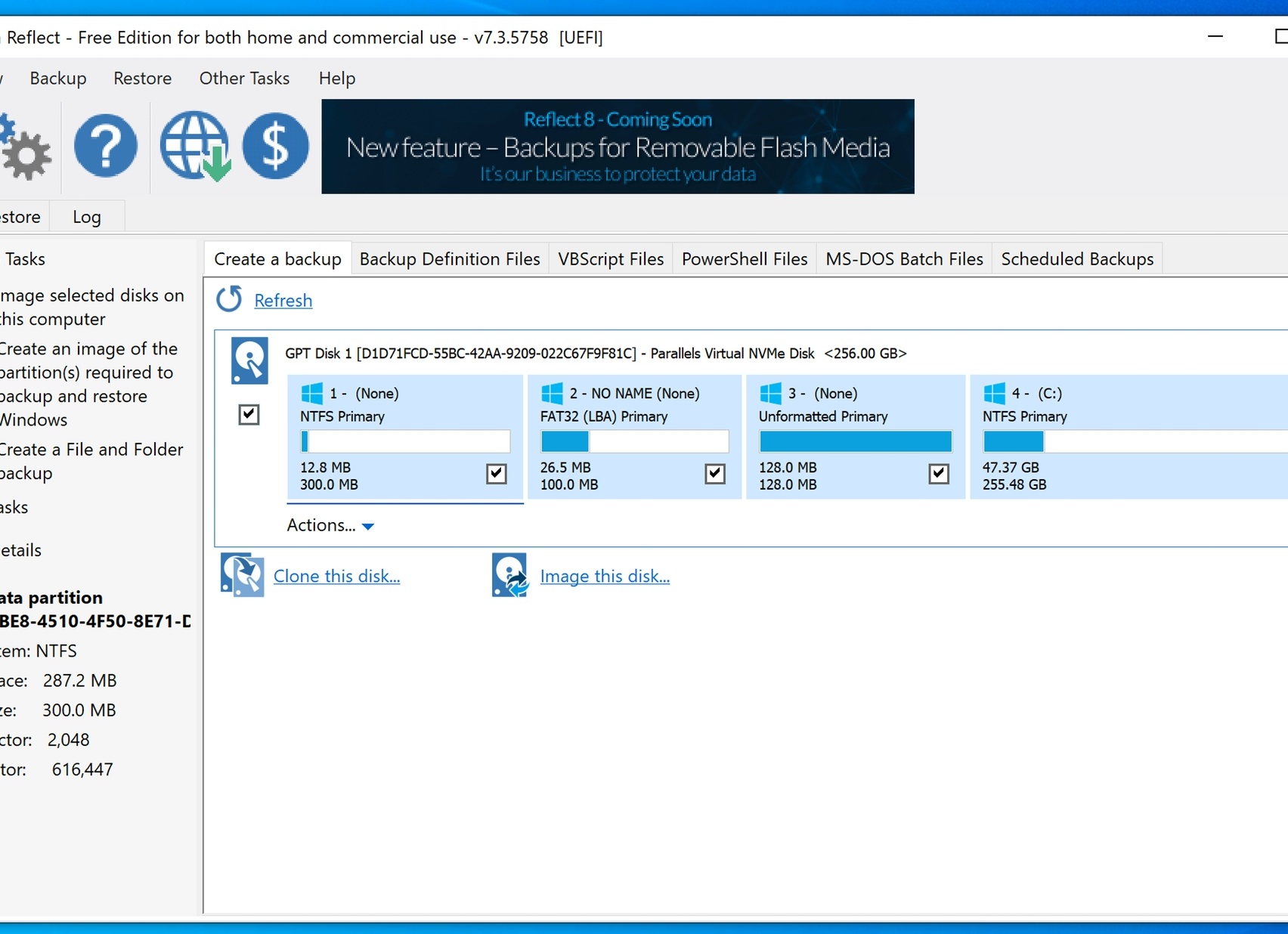The height and width of the screenshot is (934, 1288).
Task: Uncheck partition 1 NTFS 300.0 MB checkbox
Action: [496, 474]
